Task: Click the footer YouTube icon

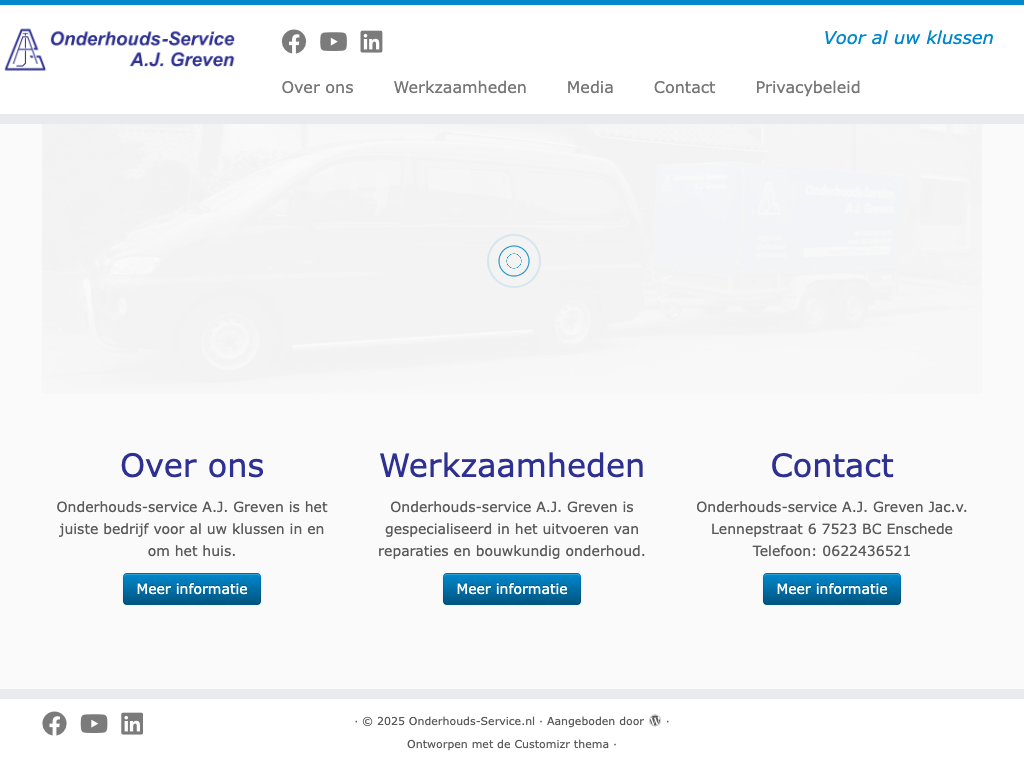Action: 94,723
